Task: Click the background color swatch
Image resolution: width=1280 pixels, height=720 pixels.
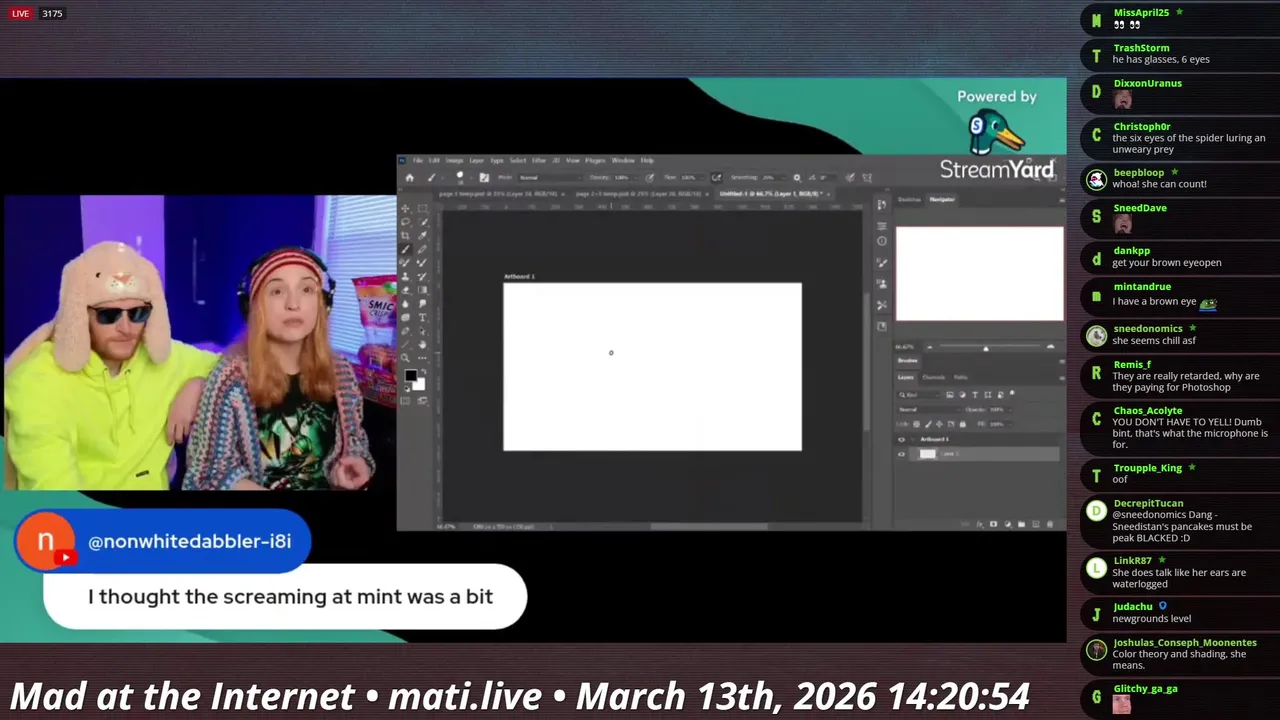Action: [420, 385]
